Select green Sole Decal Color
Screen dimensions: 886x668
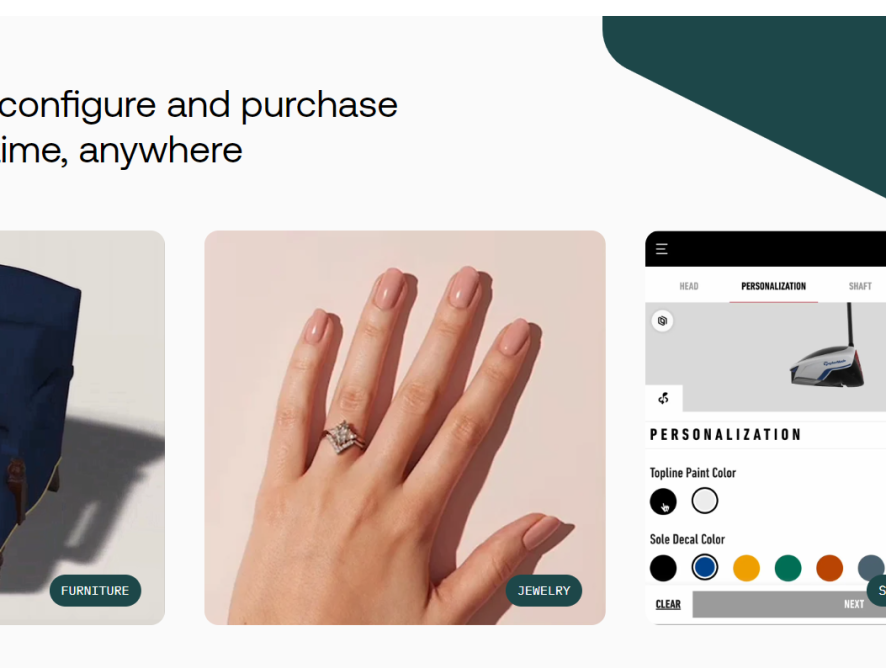coord(788,567)
